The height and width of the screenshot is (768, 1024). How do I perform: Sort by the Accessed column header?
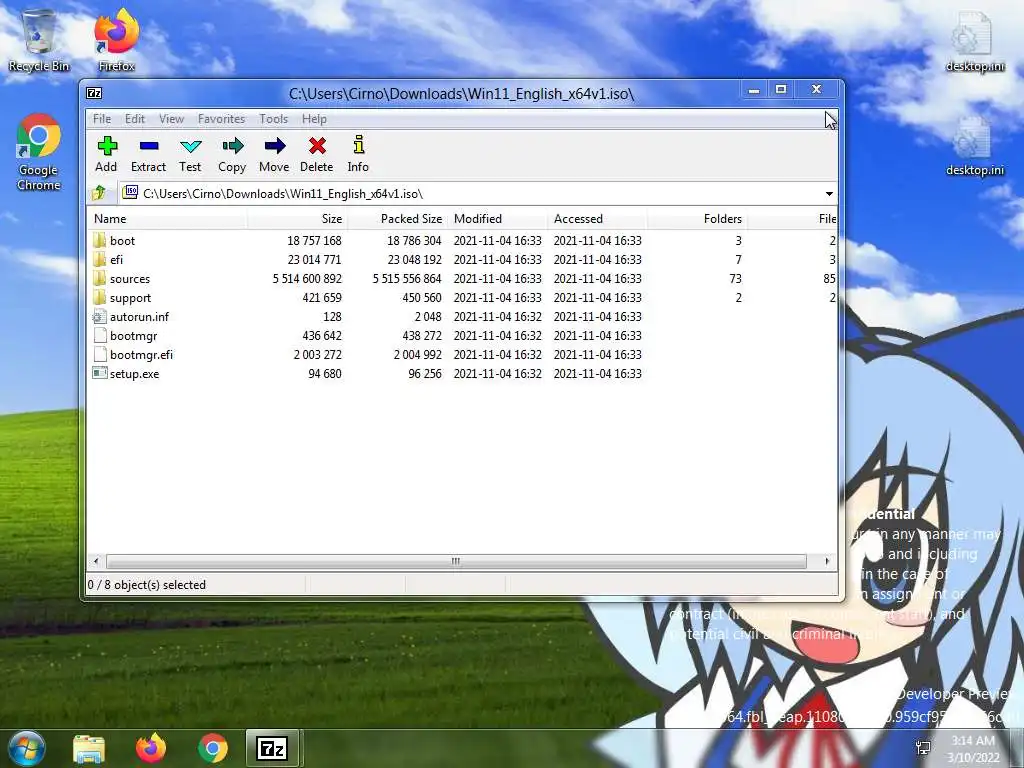pos(598,219)
